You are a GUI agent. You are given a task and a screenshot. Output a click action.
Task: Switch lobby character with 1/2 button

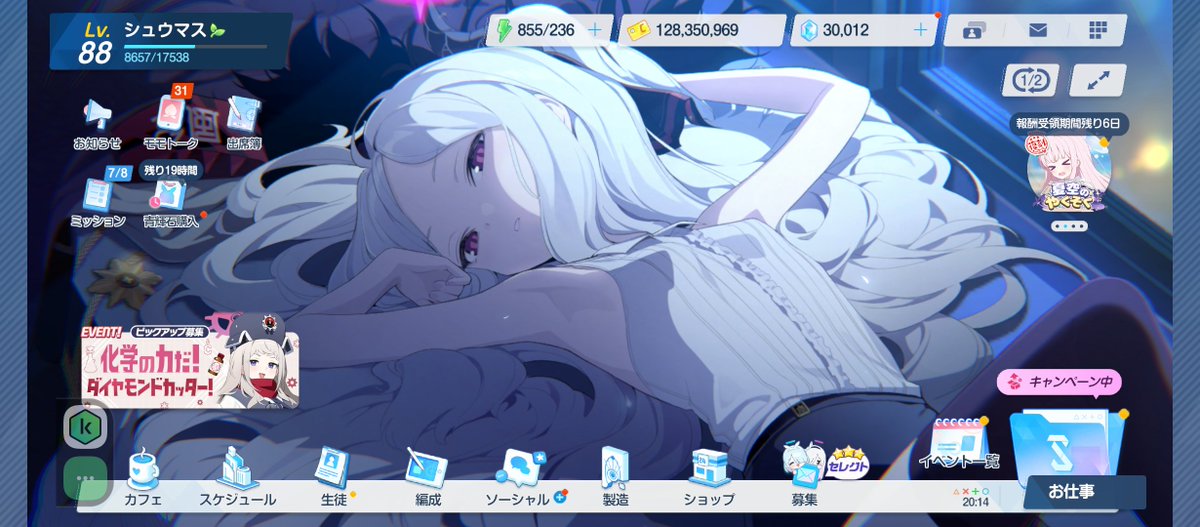tap(1031, 80)
